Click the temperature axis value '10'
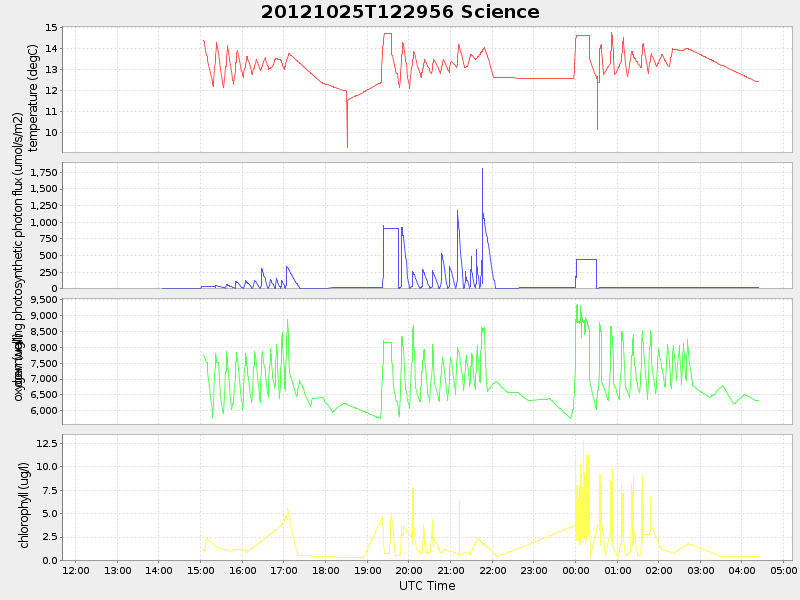The width and height of the screenshot is (800, 600). click(x=51, y=132)
